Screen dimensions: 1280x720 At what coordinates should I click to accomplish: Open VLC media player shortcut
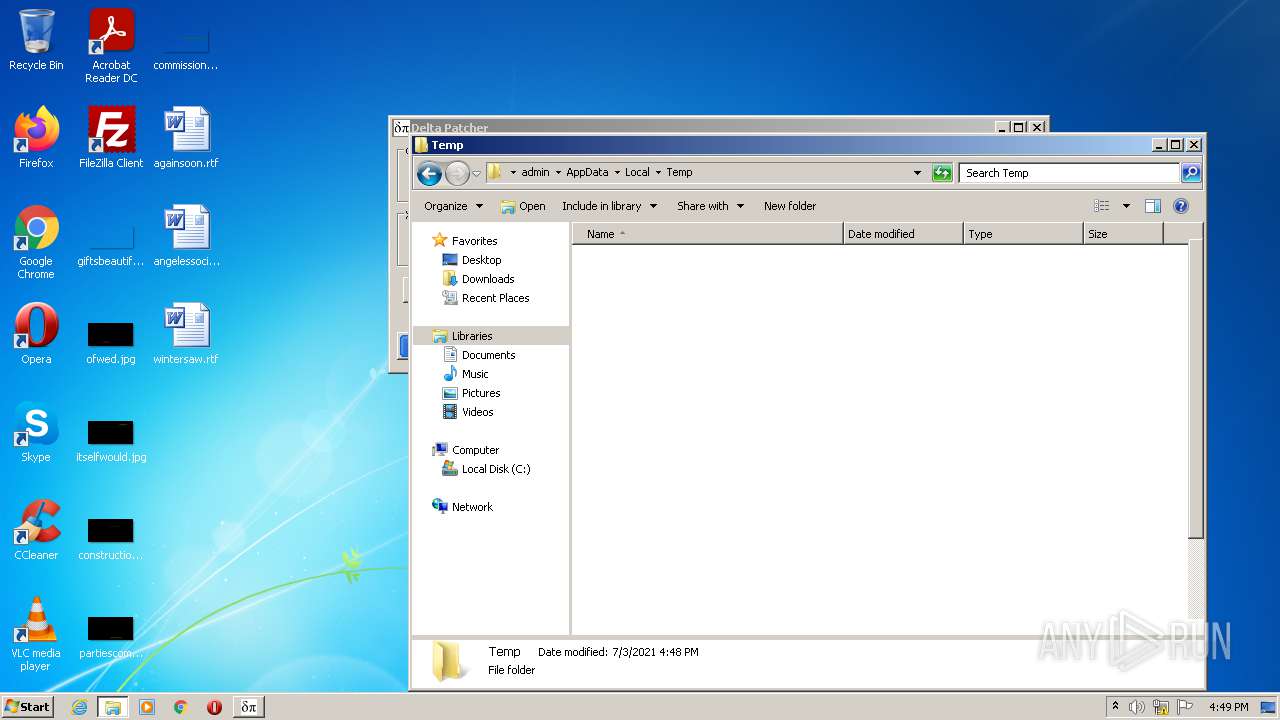(x=36, y=634)
